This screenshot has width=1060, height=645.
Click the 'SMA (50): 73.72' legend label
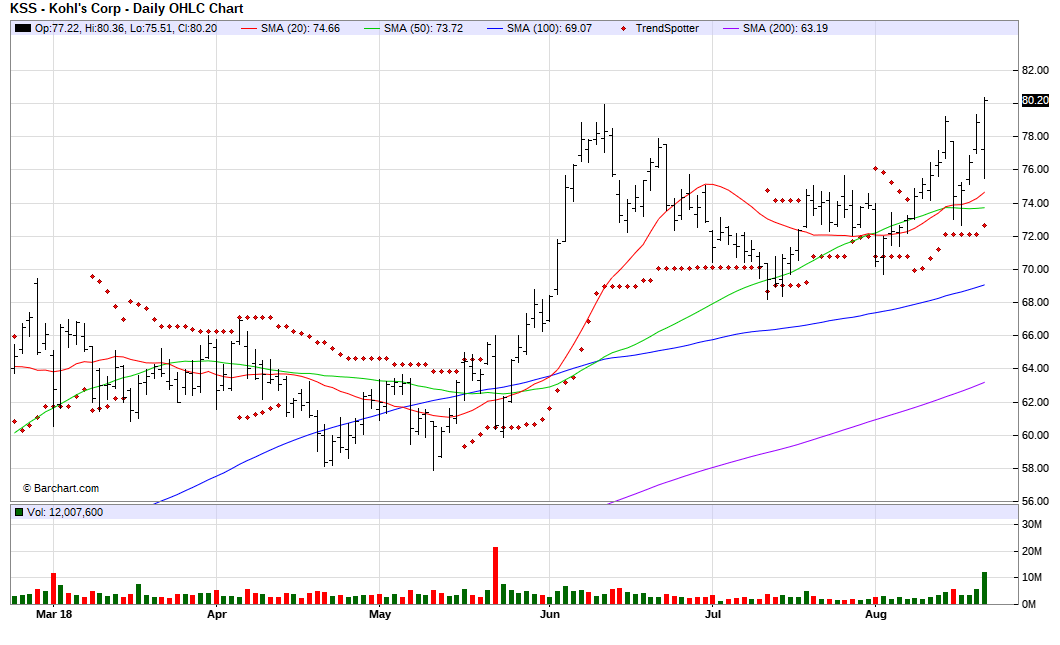pyautogui.click(x=423, y=28)
